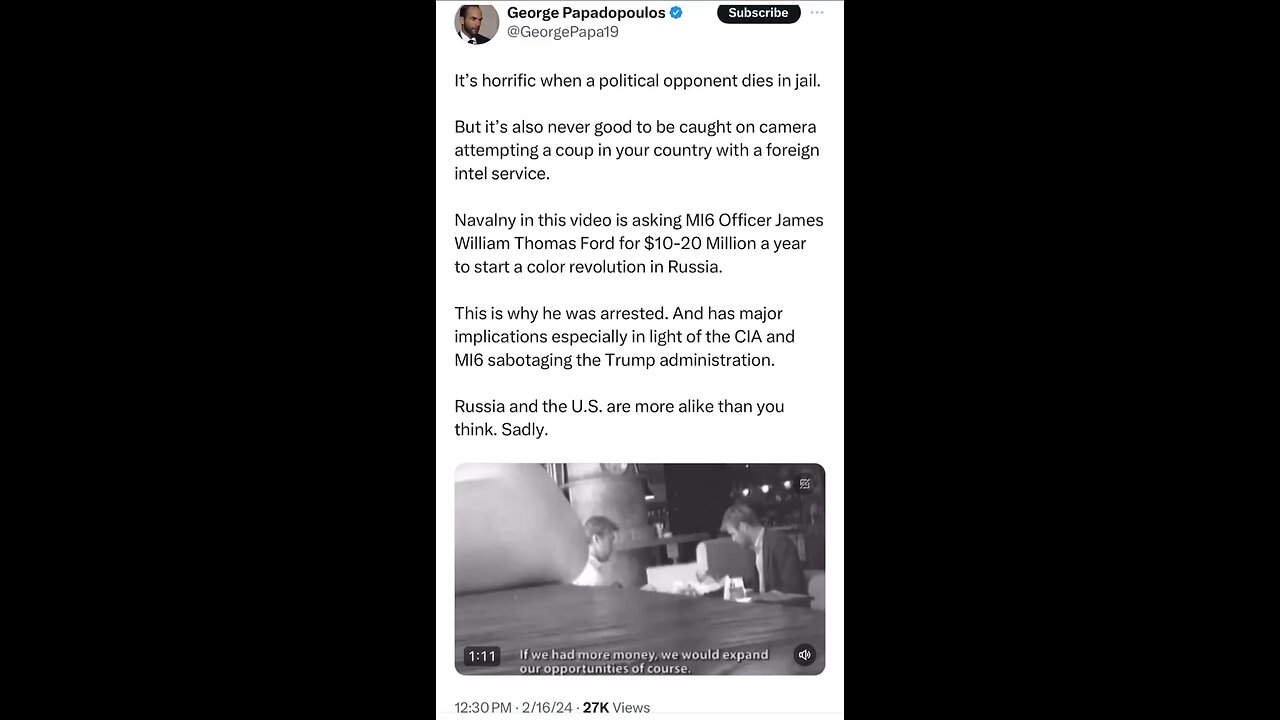Click the blue verified badge
This screenshot has height=720, width=1280.
click(676, 13)
